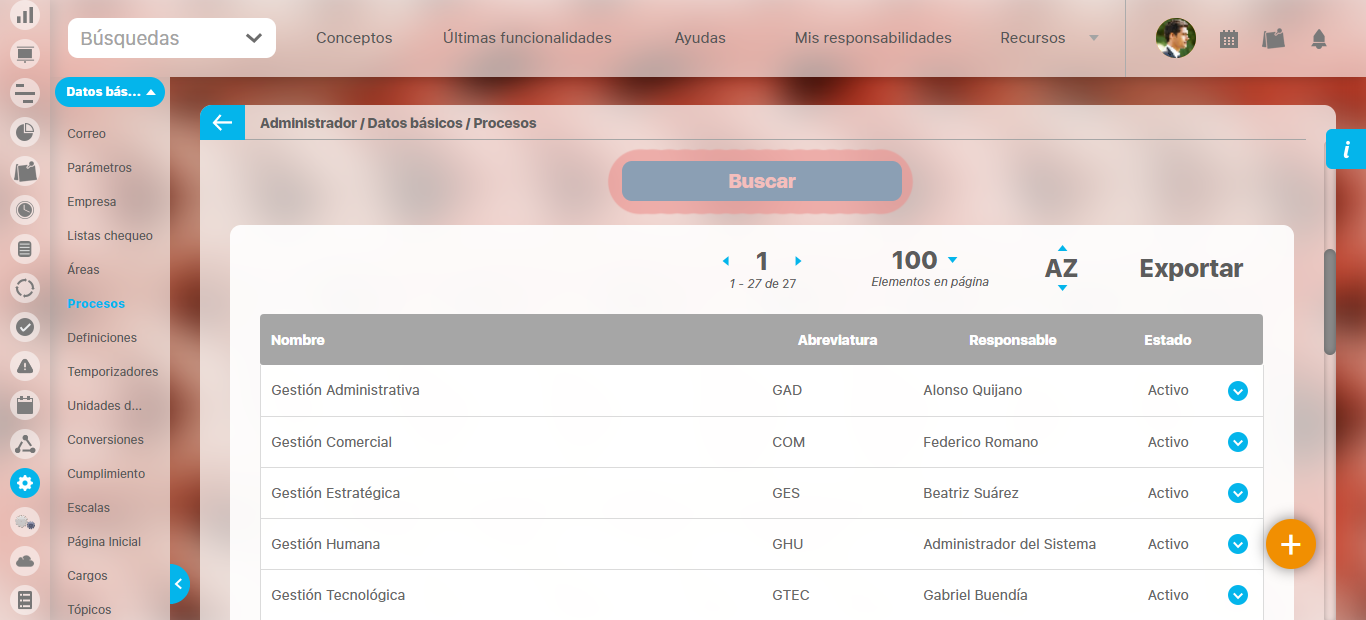Open the calendar icon in top bar
The image size is (1366, 620).
tap(1229, 39)
